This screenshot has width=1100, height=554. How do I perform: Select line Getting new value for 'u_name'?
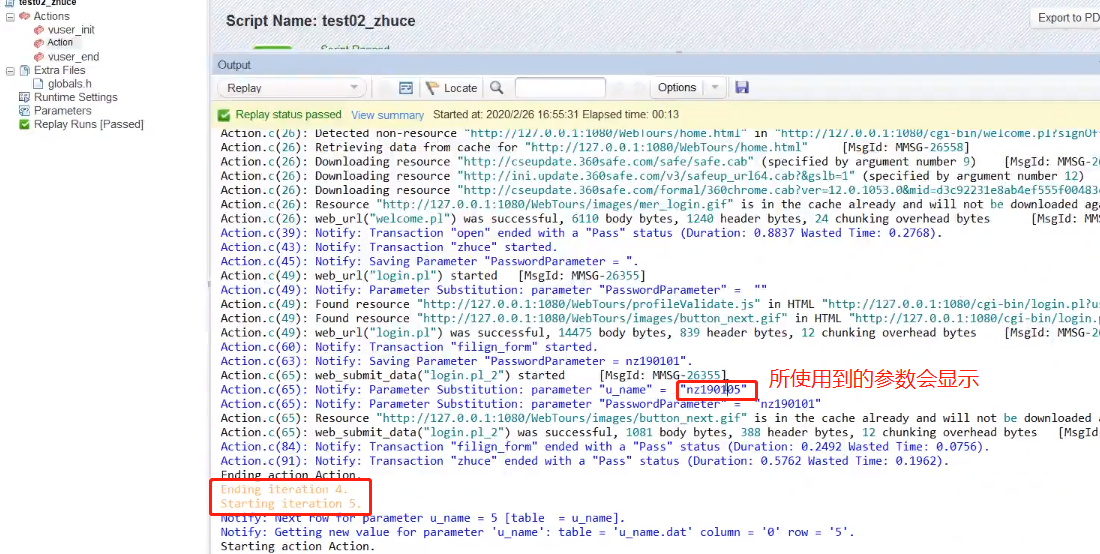[537, 532]
